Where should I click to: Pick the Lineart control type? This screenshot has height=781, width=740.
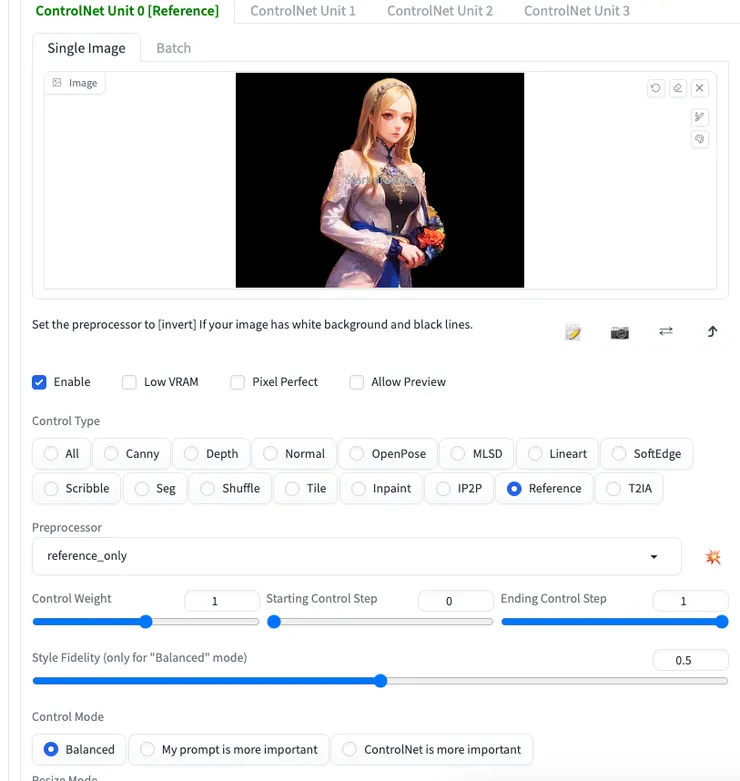point(557,454)
